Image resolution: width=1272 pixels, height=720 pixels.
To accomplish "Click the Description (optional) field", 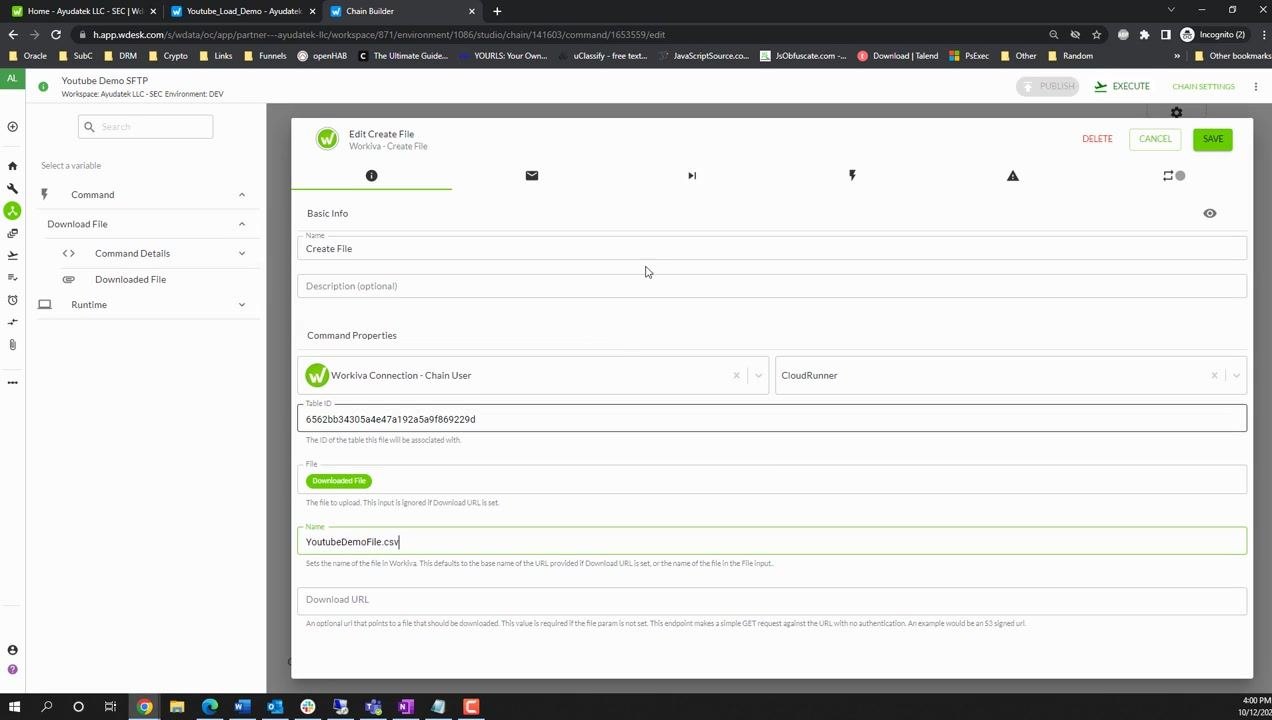I will click(x=771, y=286).
